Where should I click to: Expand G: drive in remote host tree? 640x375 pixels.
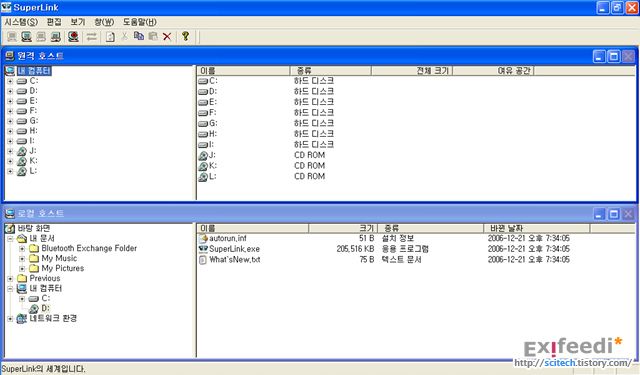[10, 121]
